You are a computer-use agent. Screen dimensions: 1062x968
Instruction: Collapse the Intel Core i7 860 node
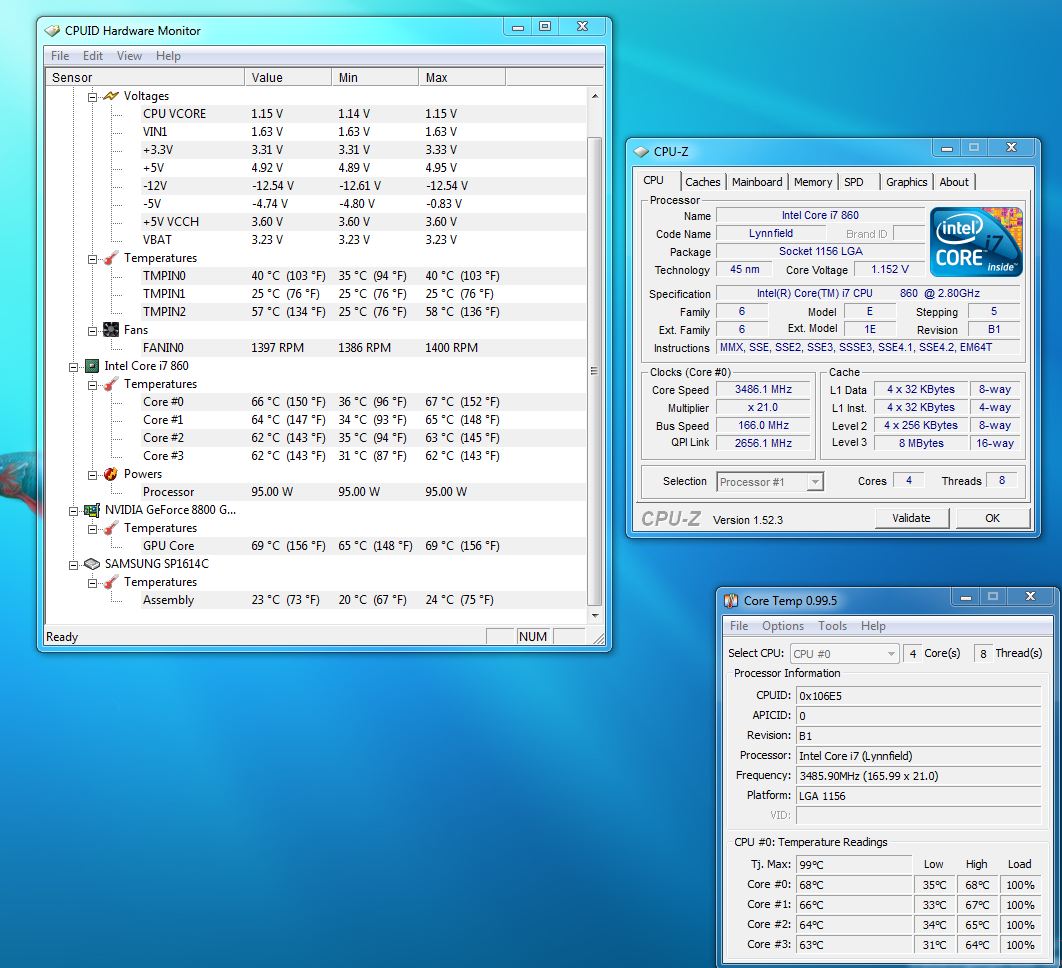click(73, 366)
